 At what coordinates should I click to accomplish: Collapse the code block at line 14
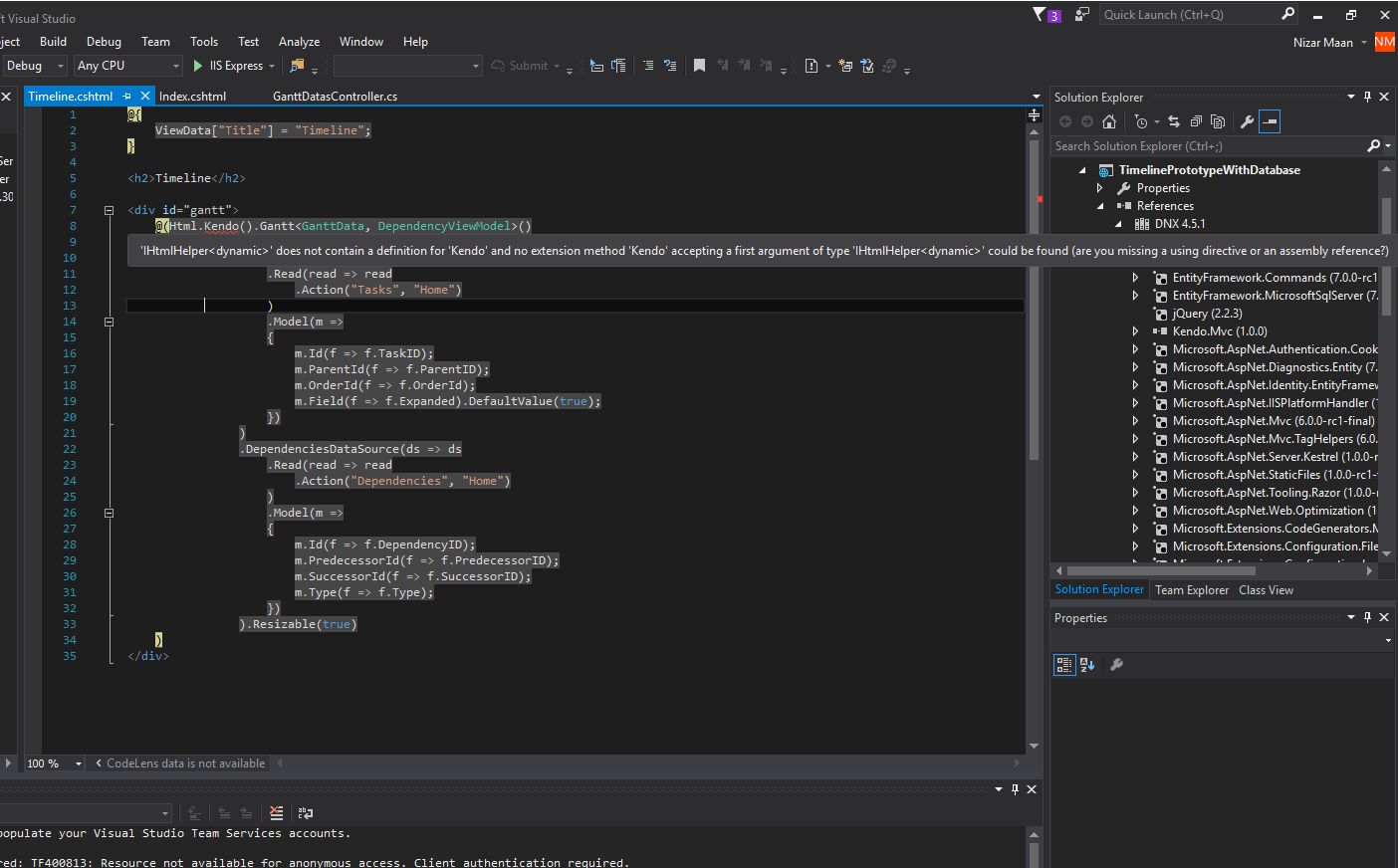click(x=109, y=322)
